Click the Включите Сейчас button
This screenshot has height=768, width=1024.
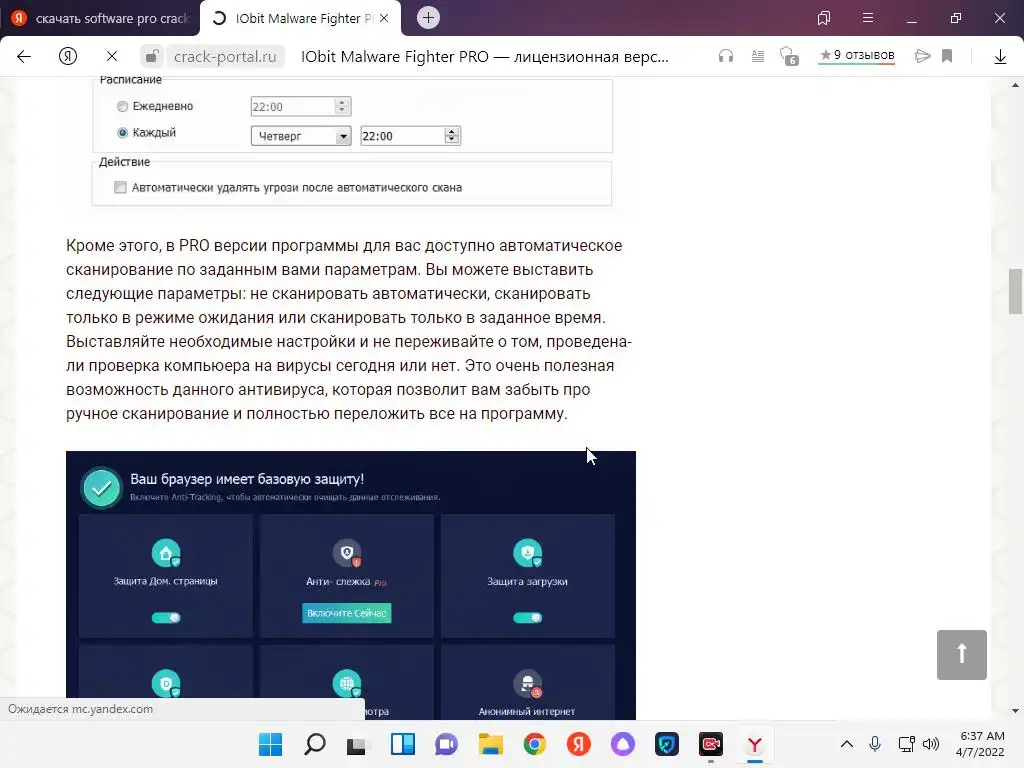pos(347,613)
